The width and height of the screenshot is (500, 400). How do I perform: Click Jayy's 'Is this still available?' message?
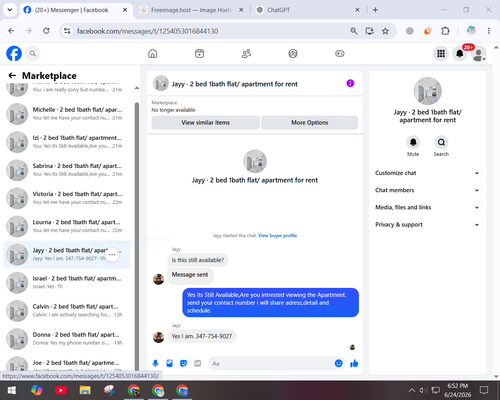click(198, 260)
